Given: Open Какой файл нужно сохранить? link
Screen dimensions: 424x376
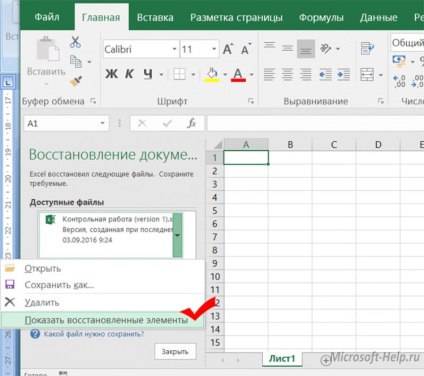Looking at the screenshot, I should [94, 334].
